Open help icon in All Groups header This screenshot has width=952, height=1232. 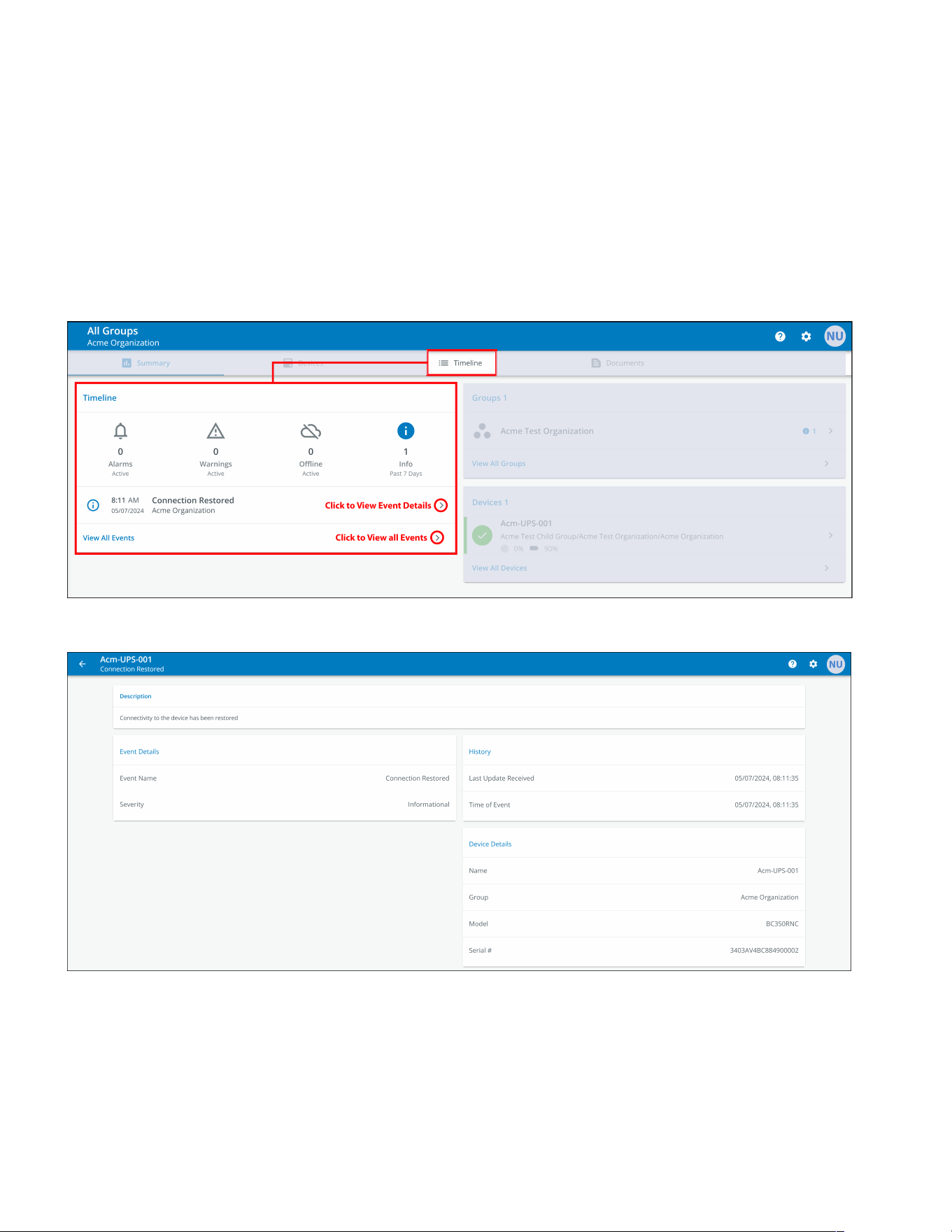click(x=780, y=337)
